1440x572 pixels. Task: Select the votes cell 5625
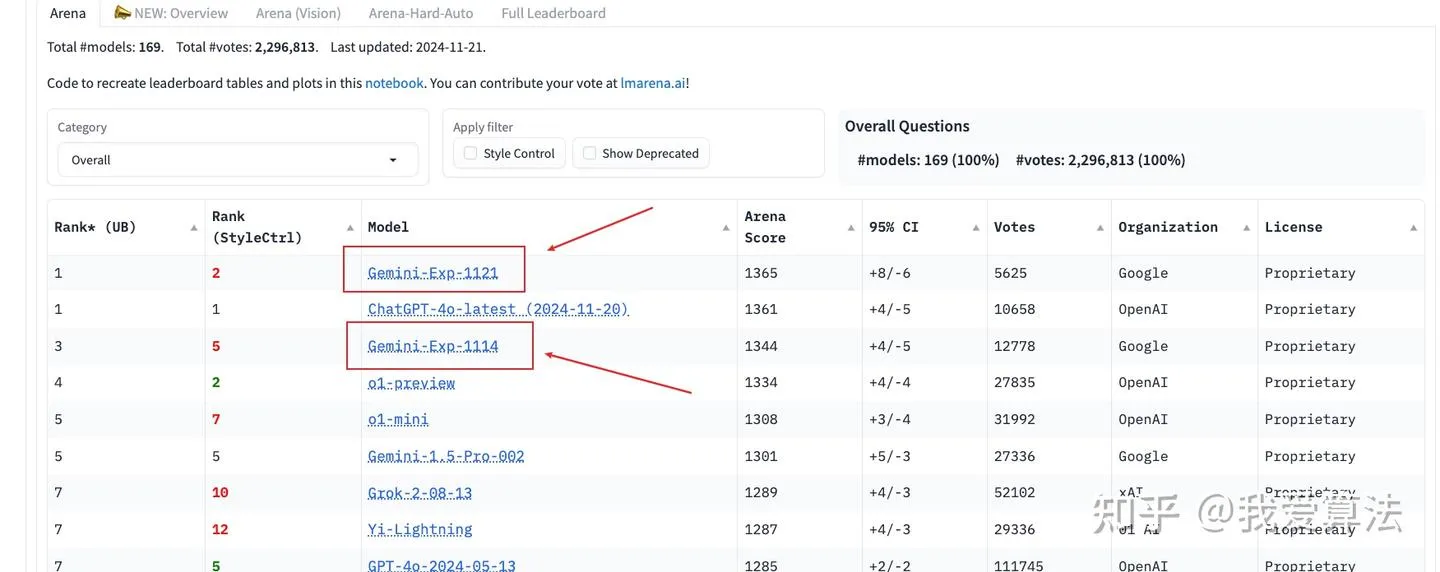click(1010, 273)
